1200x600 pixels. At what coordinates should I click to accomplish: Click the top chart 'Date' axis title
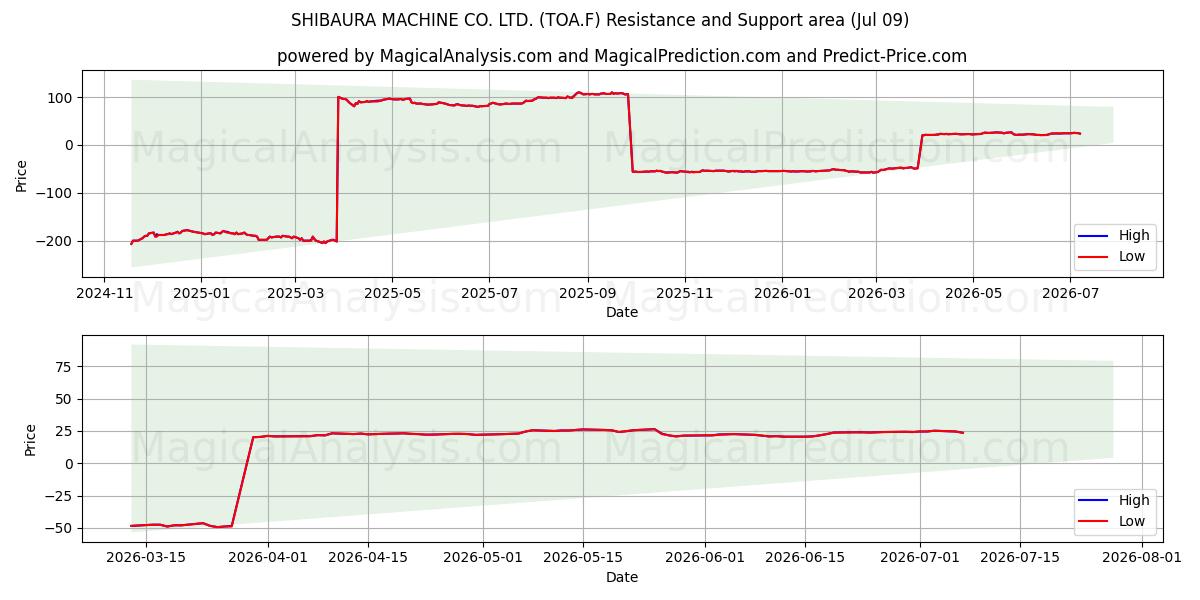(622, 312)
